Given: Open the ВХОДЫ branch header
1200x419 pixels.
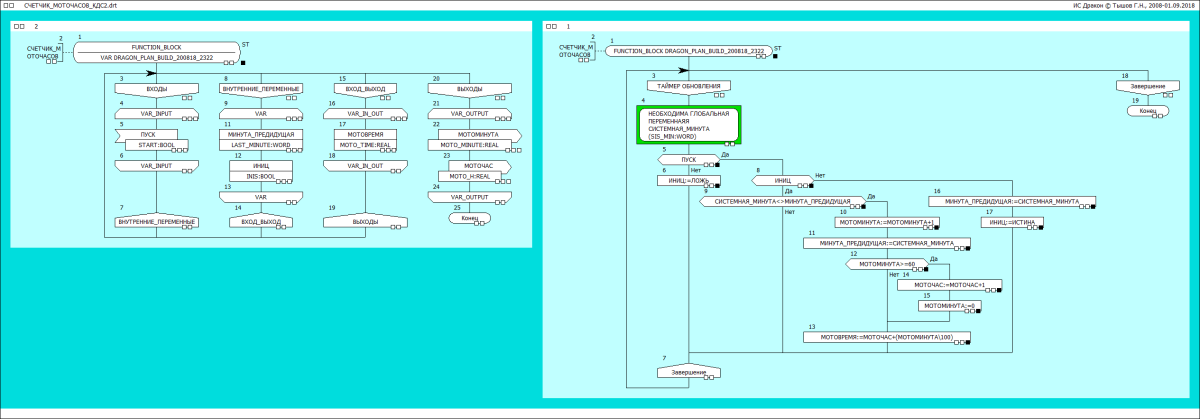Looking at the screenshot, I should tap(156, 90).
